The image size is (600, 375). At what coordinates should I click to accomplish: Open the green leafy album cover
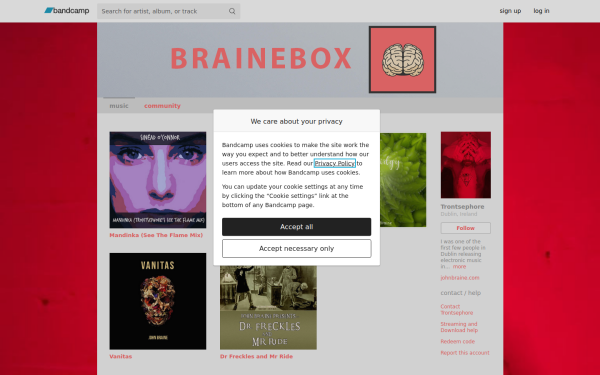pos(403,180)
